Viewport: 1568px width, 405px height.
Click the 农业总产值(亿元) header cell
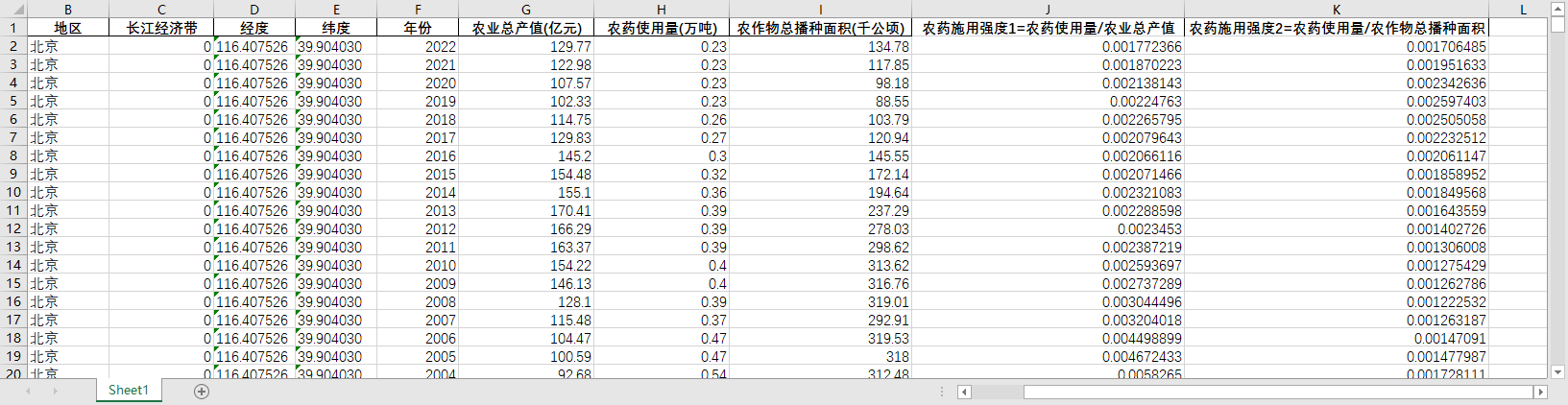(x=526, y=28)
